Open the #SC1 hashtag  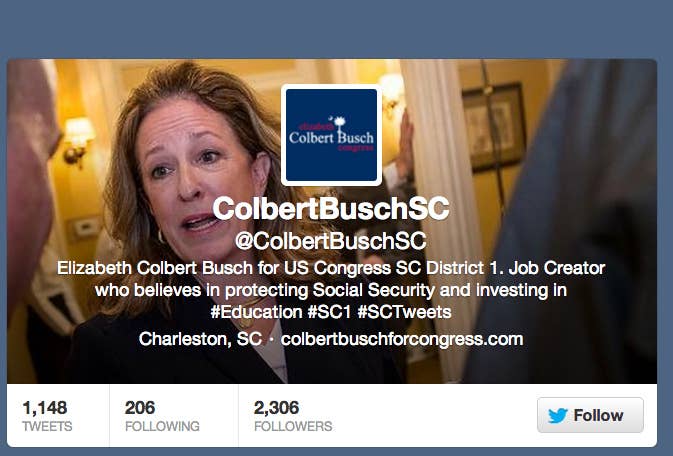[329, 312]
